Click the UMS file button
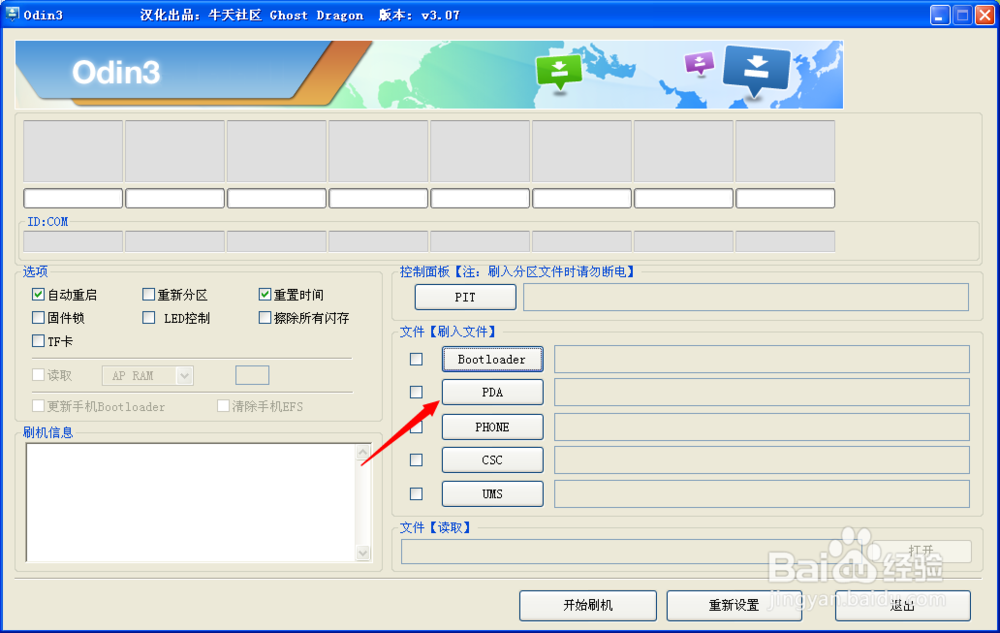This screenshot has height=633, width=1000. (x=492, y=493)
